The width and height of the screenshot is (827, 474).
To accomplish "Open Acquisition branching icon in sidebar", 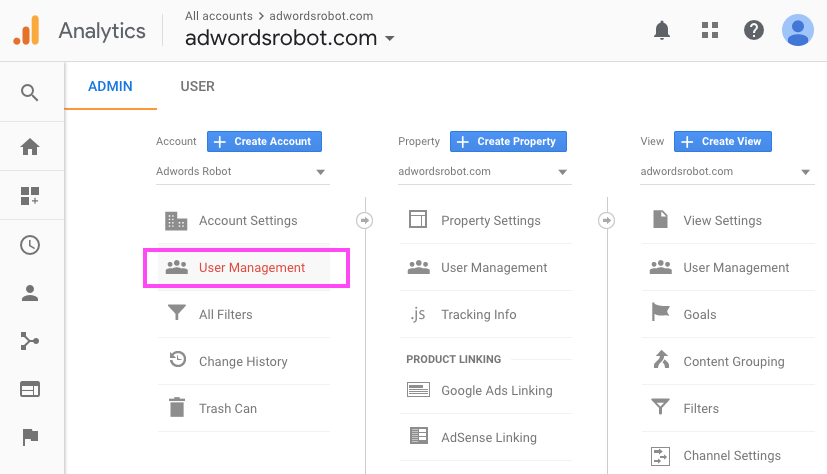I will tap(30, 341).
